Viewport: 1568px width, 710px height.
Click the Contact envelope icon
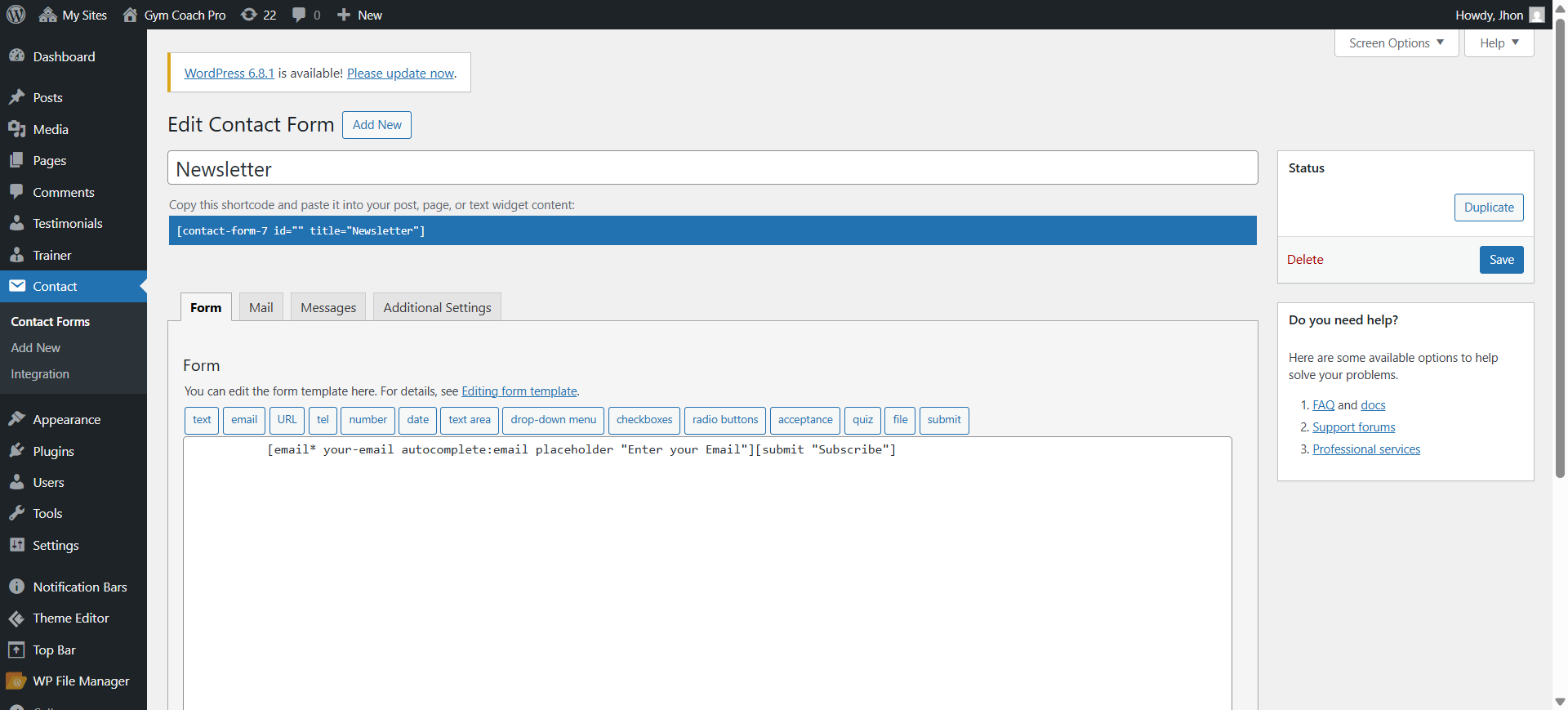pyautogui.click(x=17, y=286)
